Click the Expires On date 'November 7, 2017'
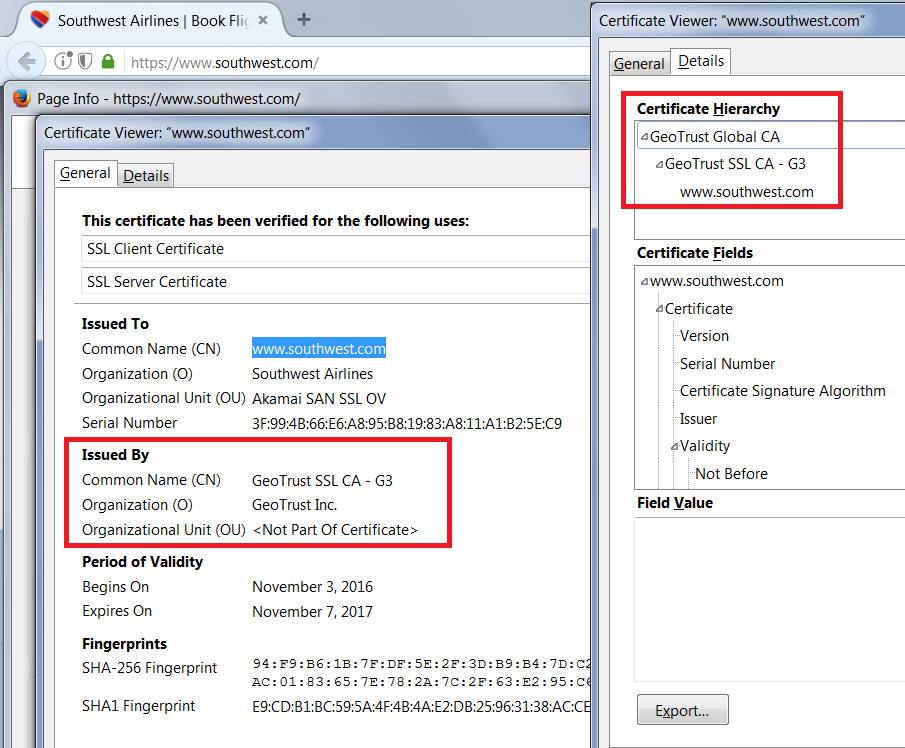 312,612
